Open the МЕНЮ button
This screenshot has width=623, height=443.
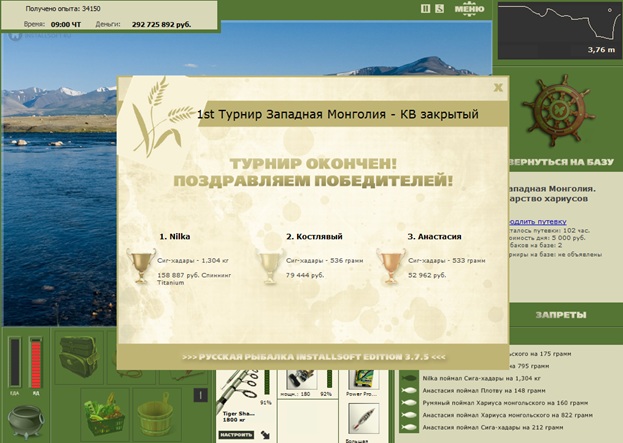469,9
